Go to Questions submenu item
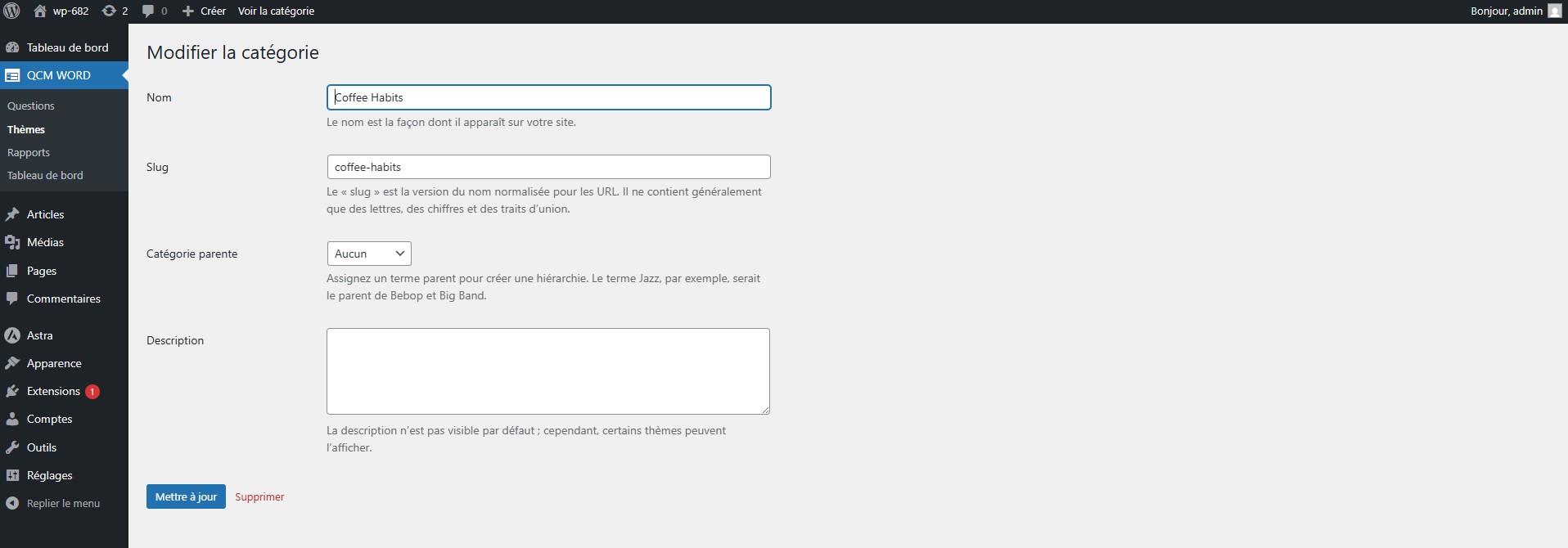The width and height of the screenshot is (1568, 548). coord(31,106)
